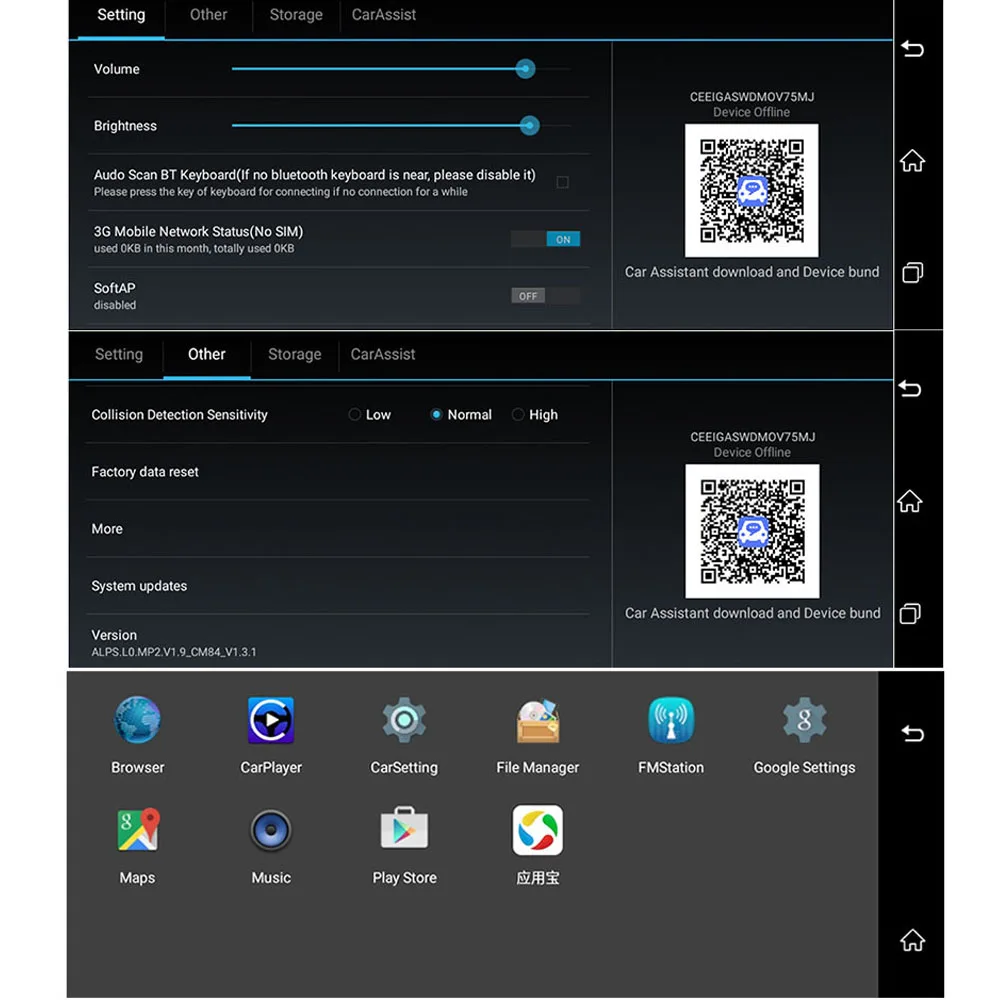Tap Car Assistant download text in top screen
This screenshot has width=1000, height=1000.
(751, 272)
